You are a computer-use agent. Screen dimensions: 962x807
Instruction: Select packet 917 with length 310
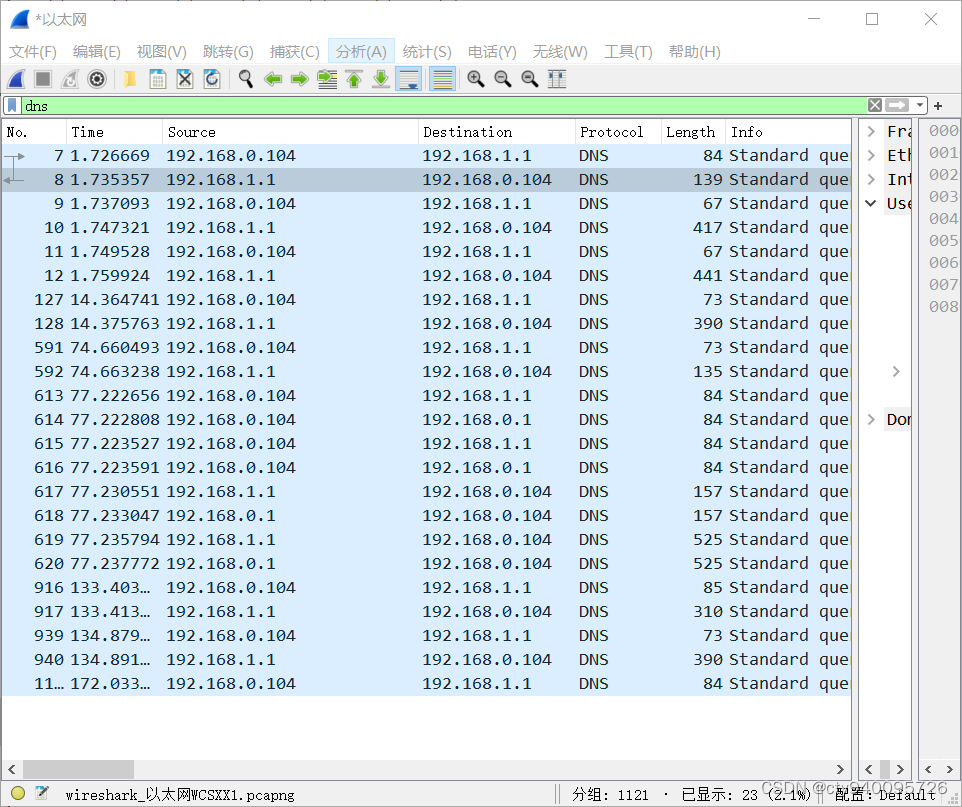click(x=426, y=611)
